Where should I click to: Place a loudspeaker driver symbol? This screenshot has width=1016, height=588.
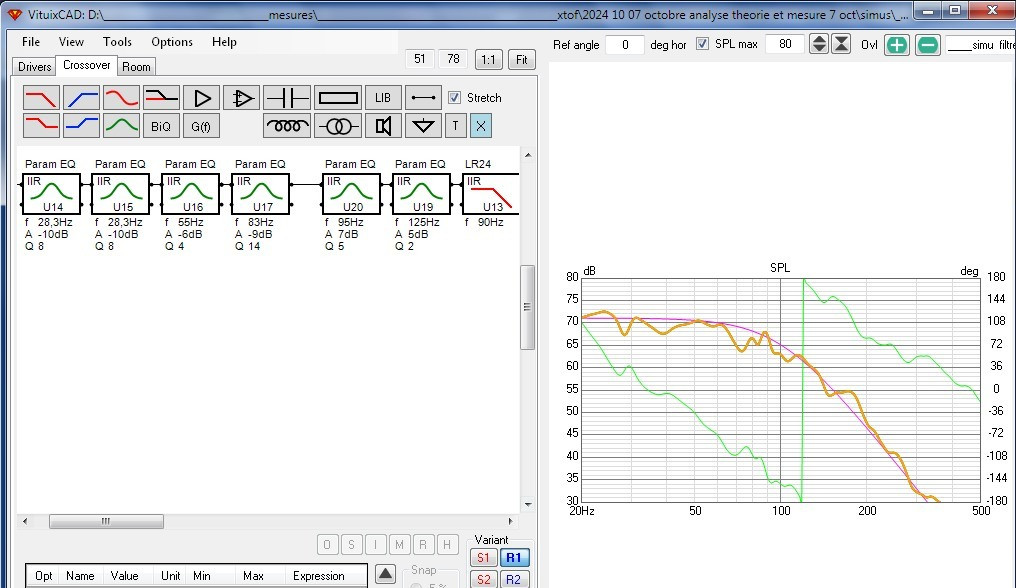coord(382,126)
